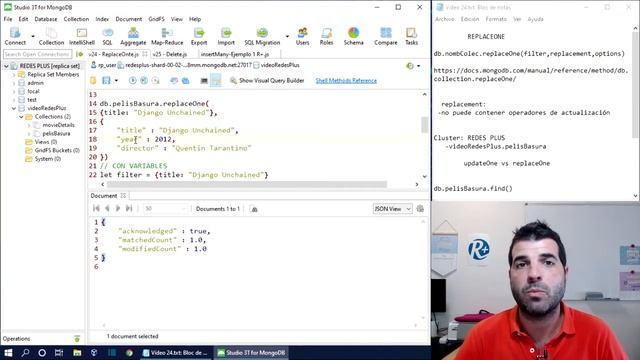Viewport: 640px width, 360px height.
Task: Click the second run icon in shell toolbar
Action: (x=144, y=80)
